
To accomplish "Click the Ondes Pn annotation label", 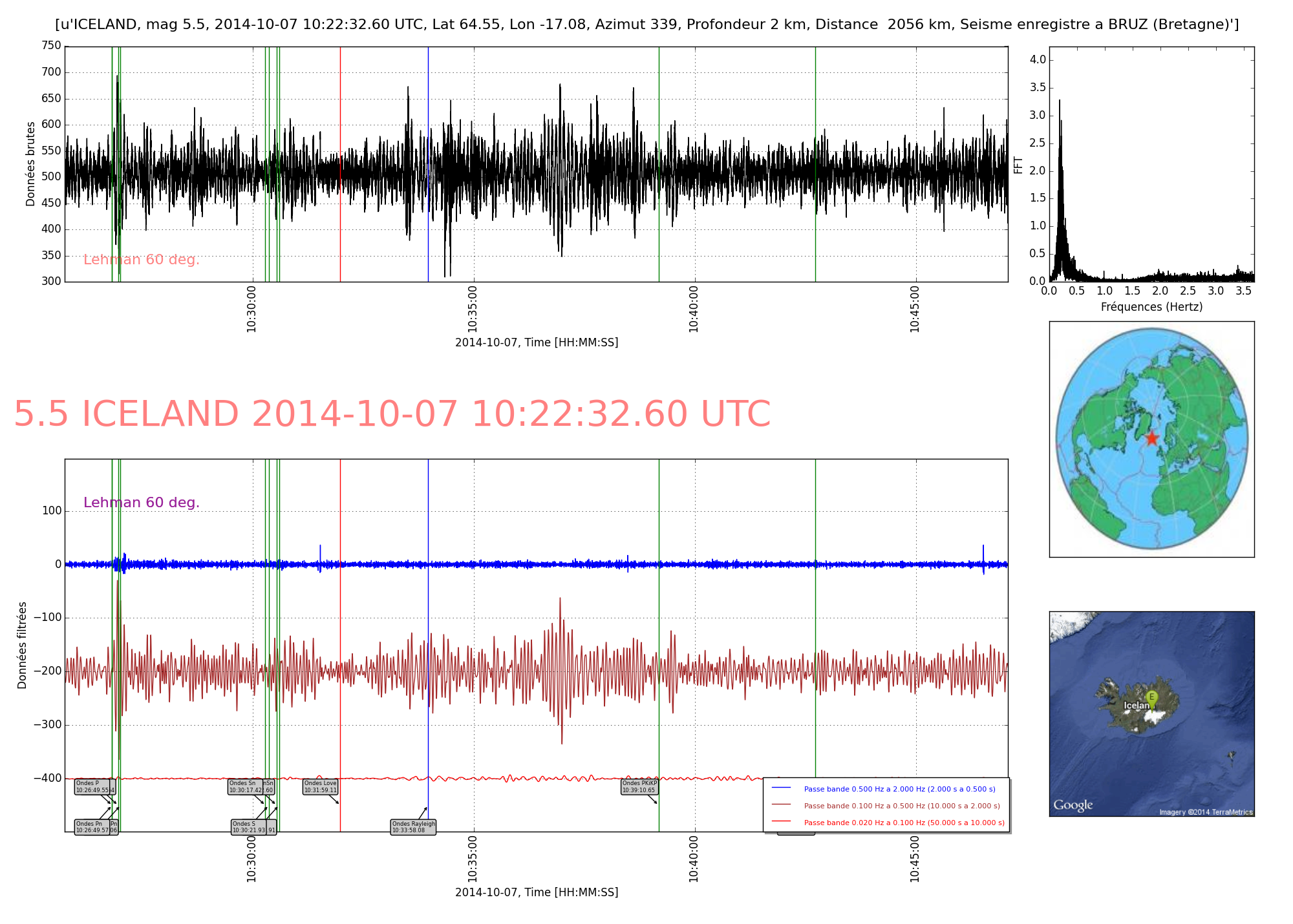I will pyautogui.click(x=92, y=827).
